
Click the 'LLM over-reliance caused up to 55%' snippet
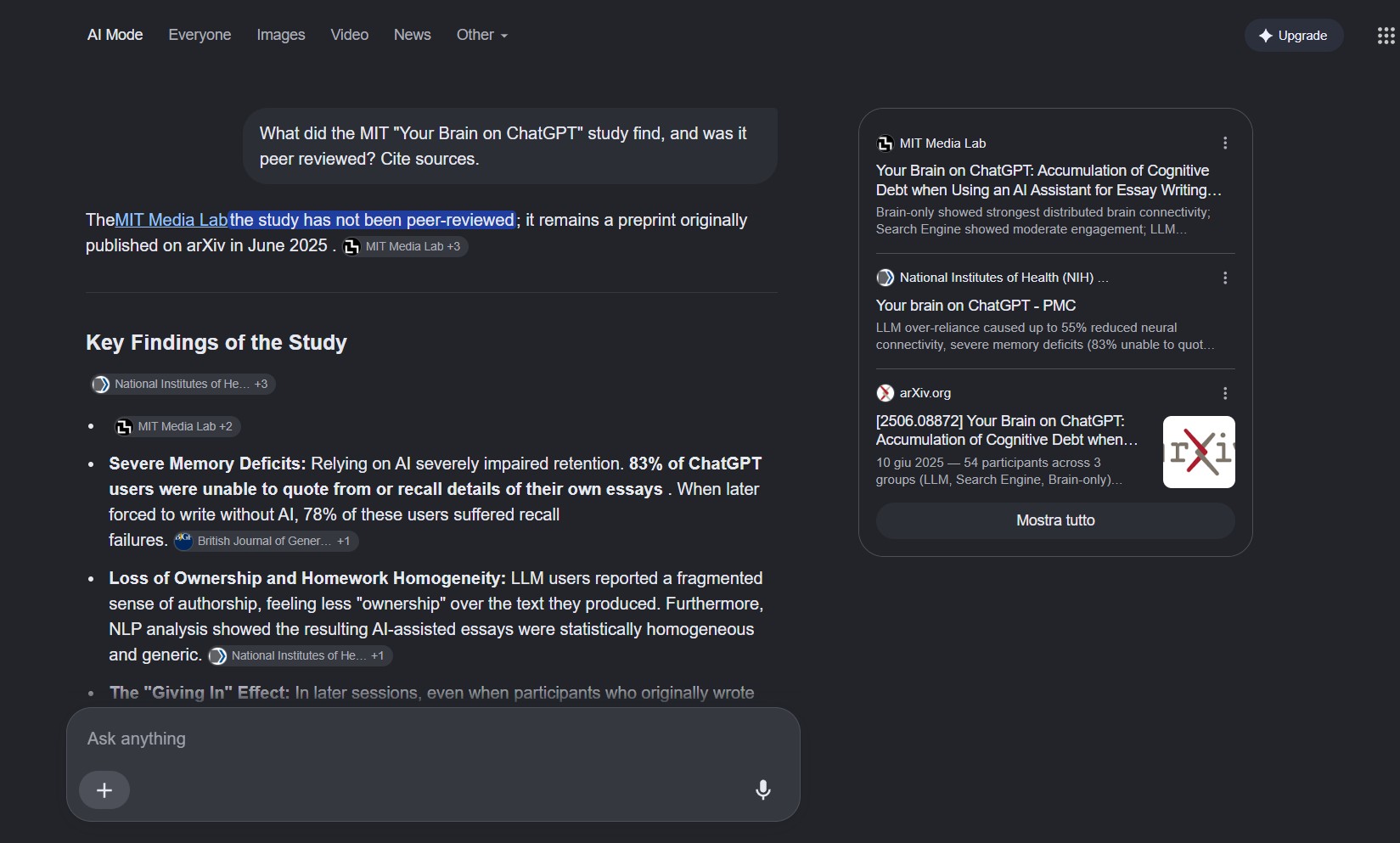(x=1045, y=336)
